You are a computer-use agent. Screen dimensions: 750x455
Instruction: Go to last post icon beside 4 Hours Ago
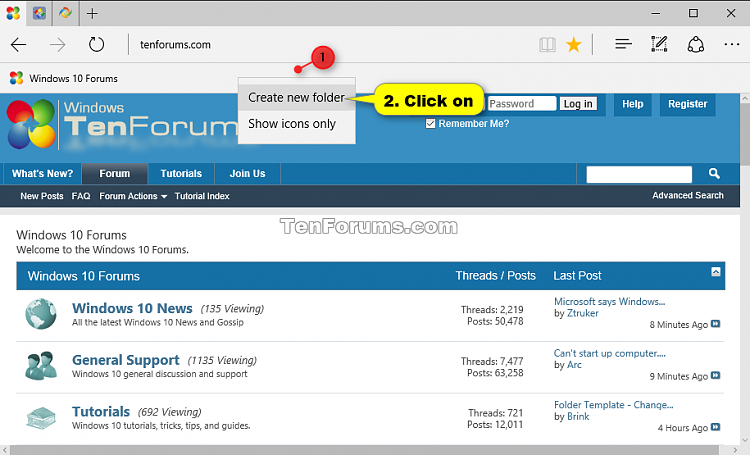coord(716,427)
